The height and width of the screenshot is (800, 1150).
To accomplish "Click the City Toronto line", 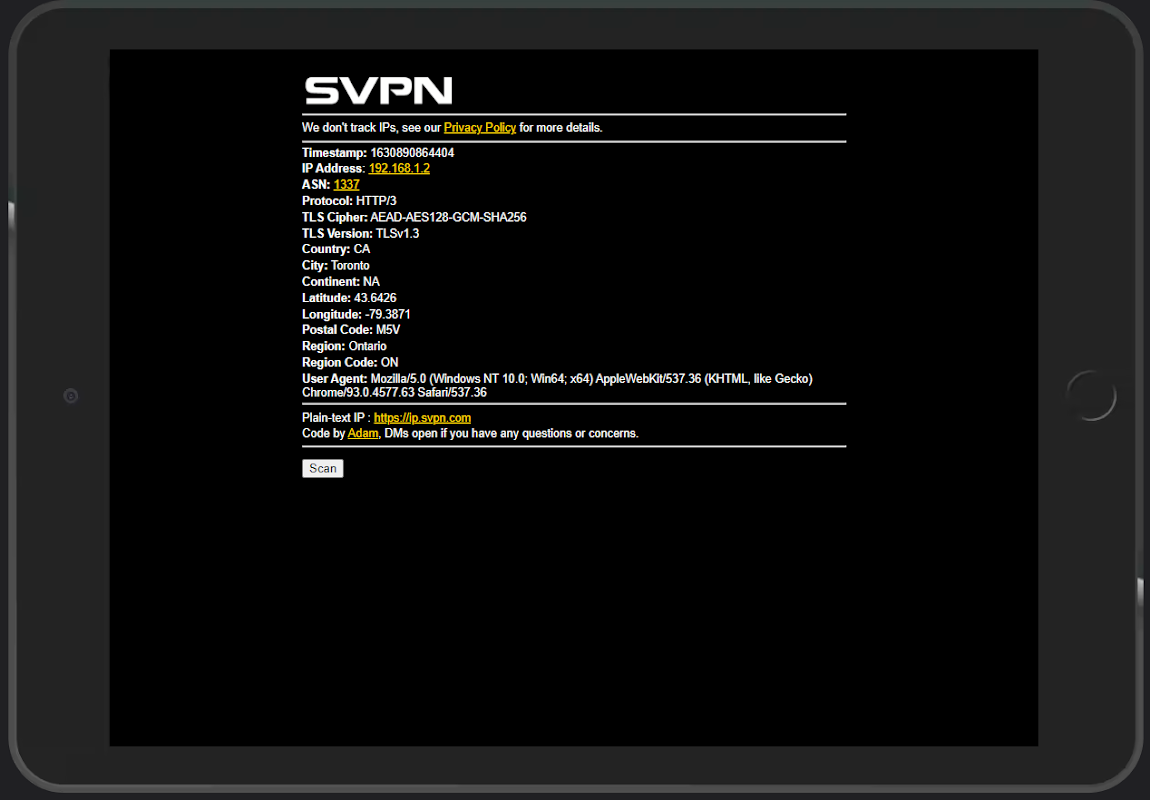I will click(336, 265).
